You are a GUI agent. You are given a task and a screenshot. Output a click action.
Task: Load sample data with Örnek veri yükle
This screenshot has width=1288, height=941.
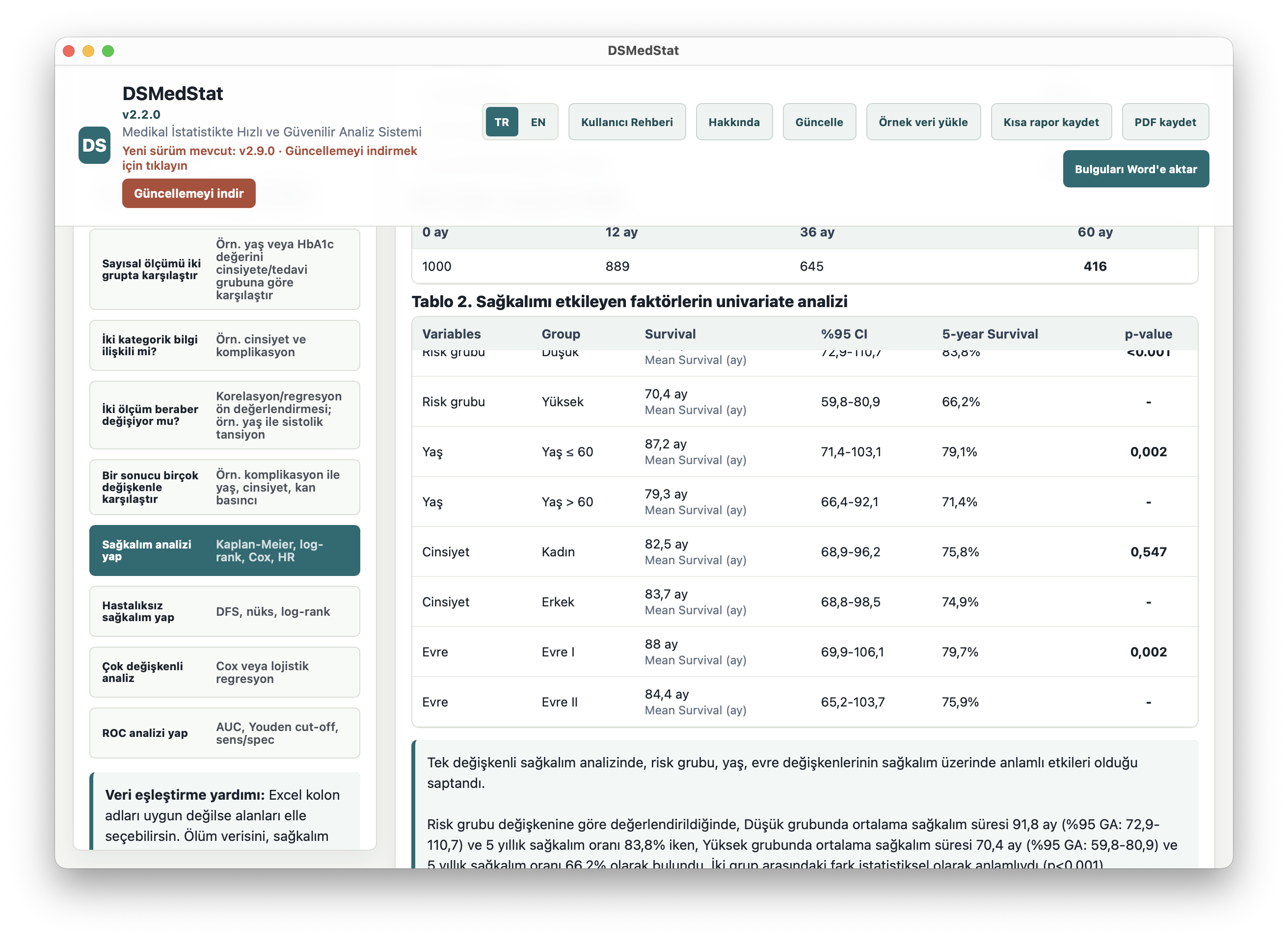[x=923, y=122]
